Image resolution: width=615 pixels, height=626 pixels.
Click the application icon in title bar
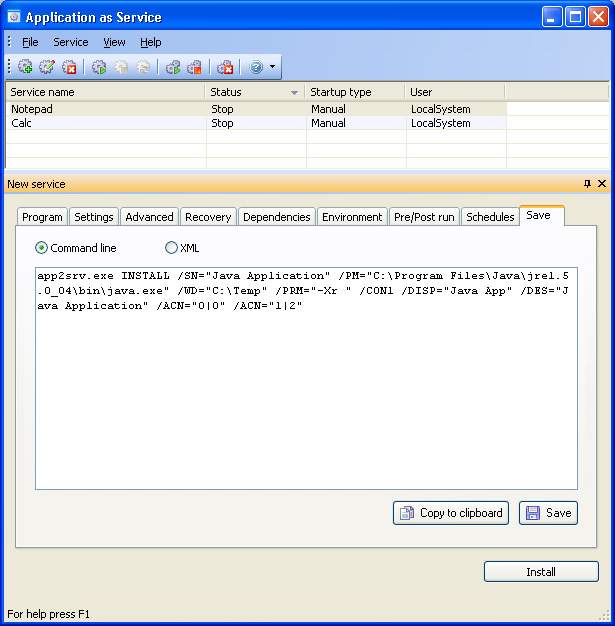14,17
